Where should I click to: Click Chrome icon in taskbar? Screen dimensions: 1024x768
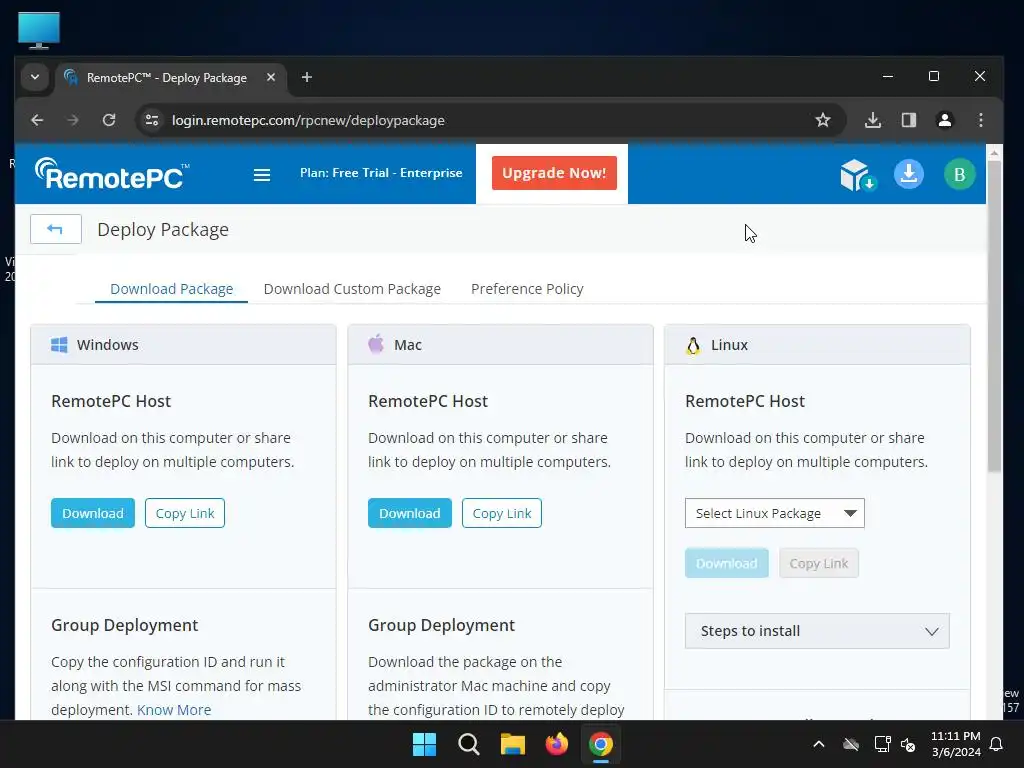(600, 744)
